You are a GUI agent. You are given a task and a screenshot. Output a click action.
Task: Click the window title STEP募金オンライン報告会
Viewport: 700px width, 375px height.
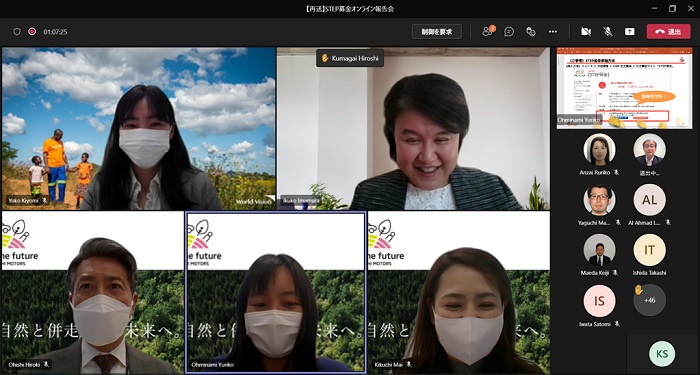(x=350, y=8)
